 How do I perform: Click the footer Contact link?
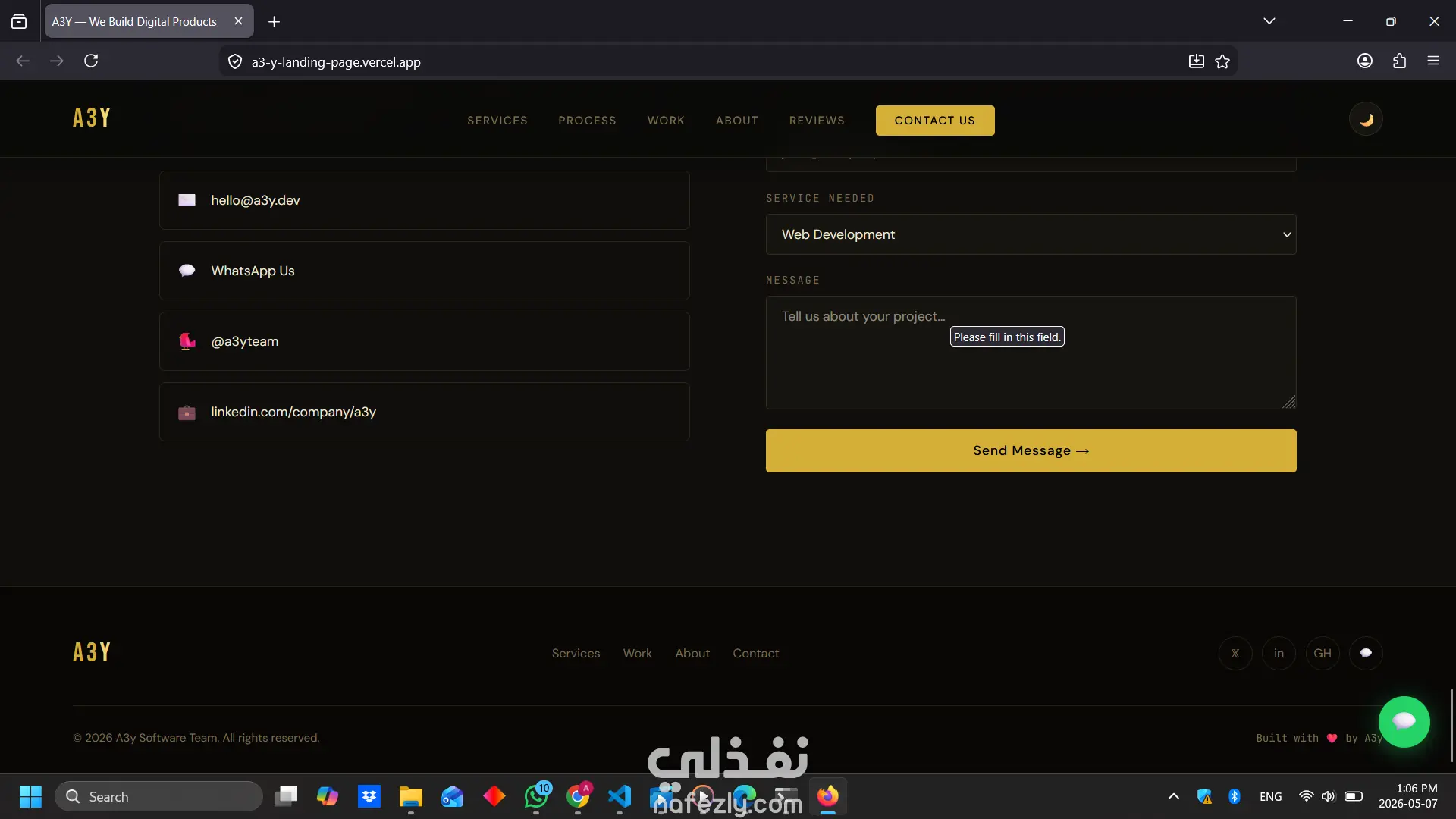pos(755,654)
